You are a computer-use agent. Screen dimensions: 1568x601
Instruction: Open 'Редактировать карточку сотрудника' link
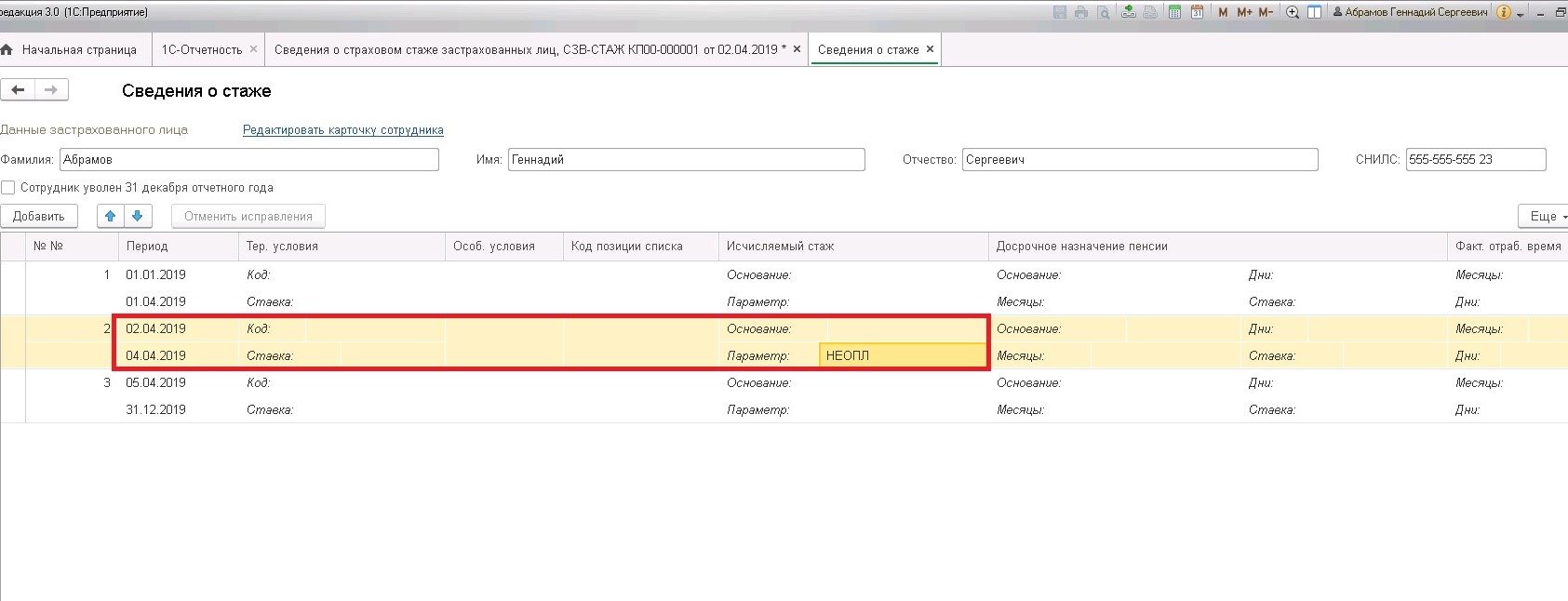342,130
